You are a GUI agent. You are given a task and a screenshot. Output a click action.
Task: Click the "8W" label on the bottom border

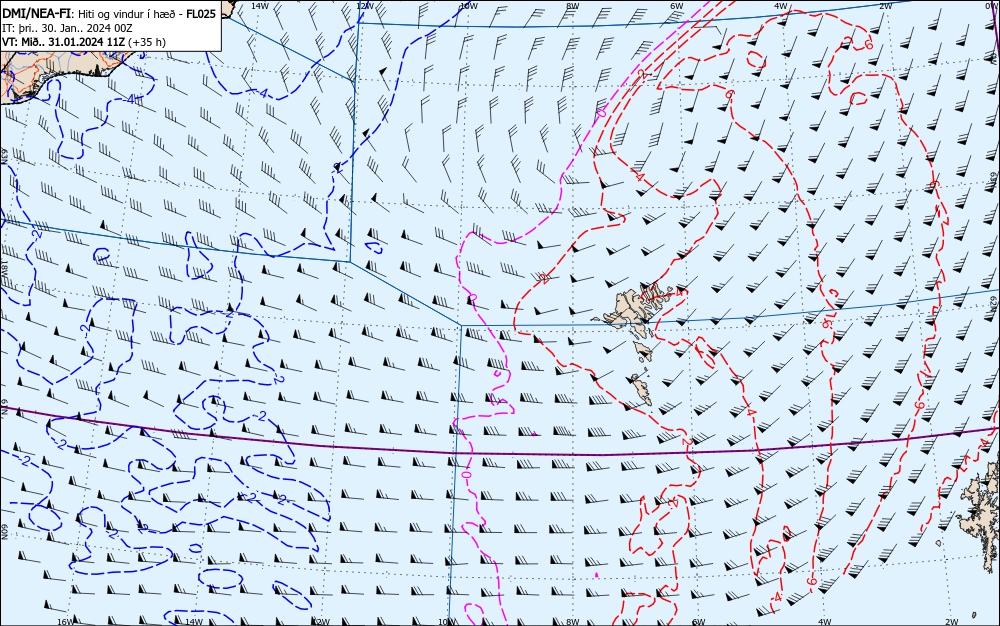(573, 622)
